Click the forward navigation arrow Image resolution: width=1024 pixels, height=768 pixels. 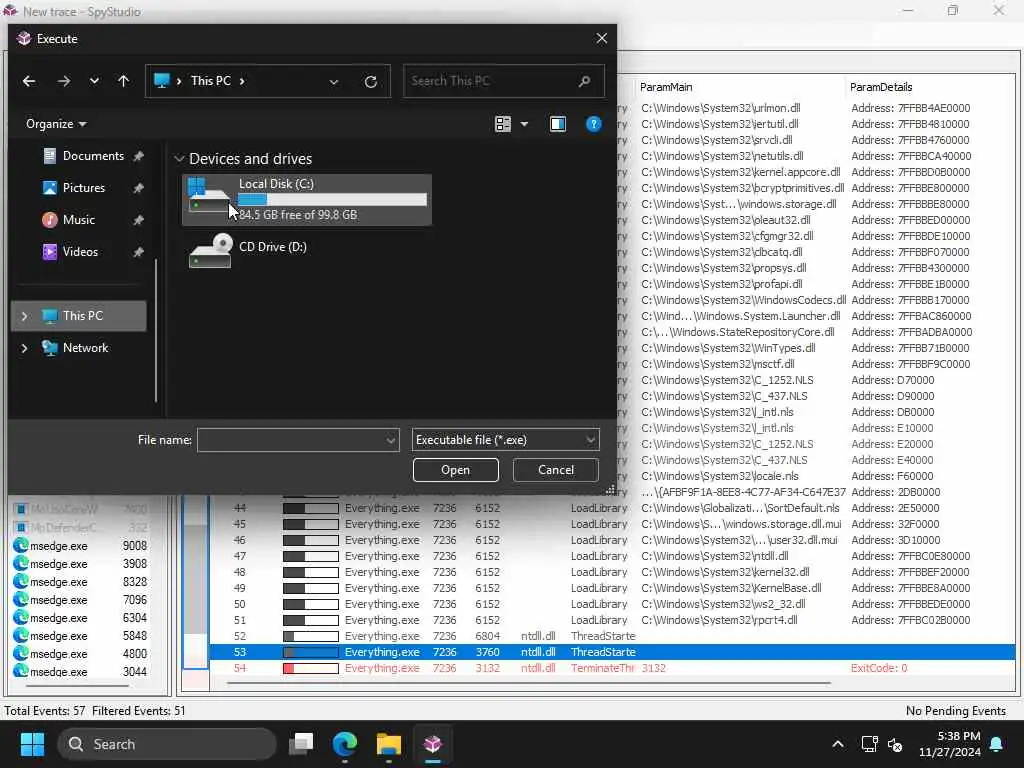[x=64, y=81]
